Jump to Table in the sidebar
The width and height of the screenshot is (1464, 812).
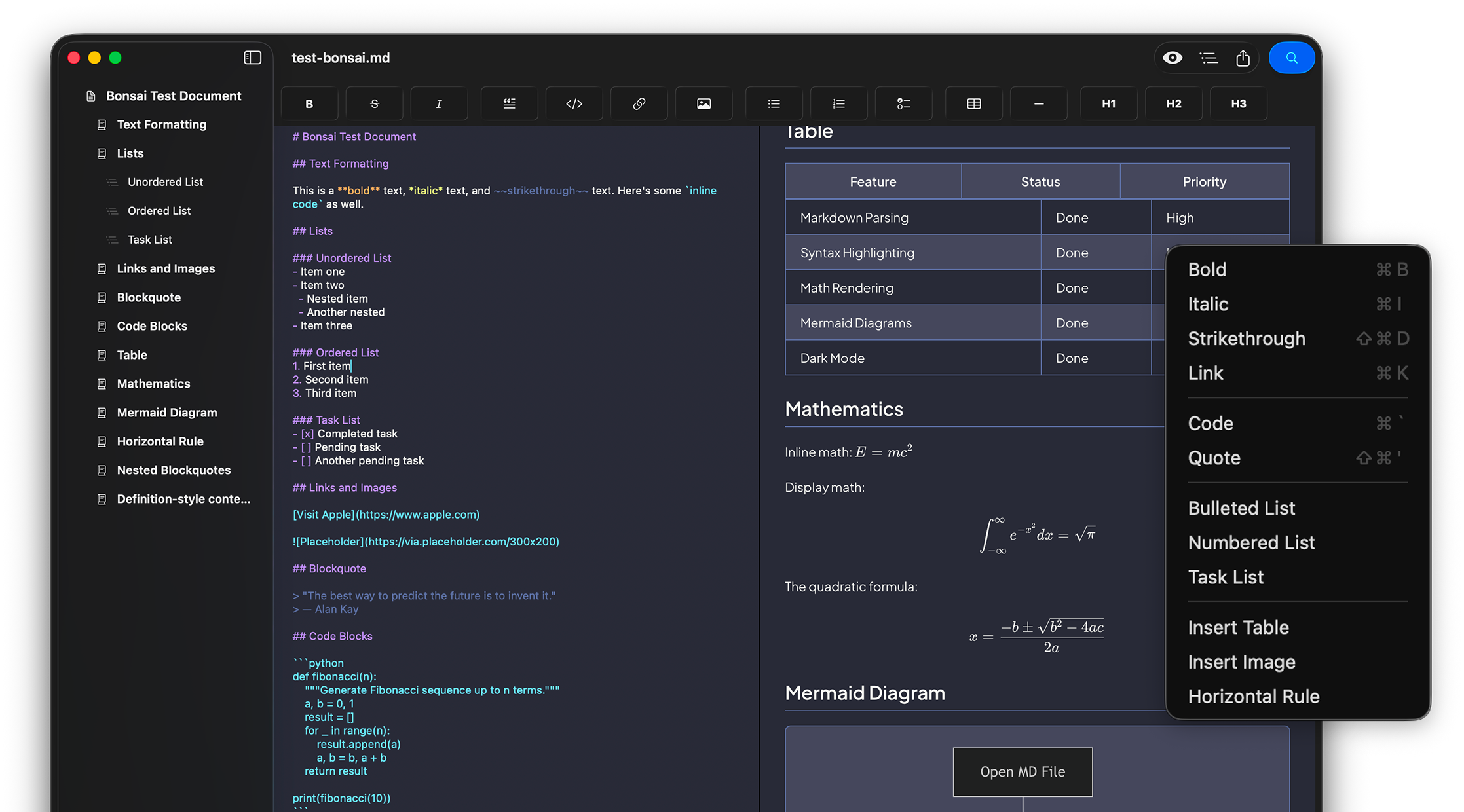pos(132,355)
